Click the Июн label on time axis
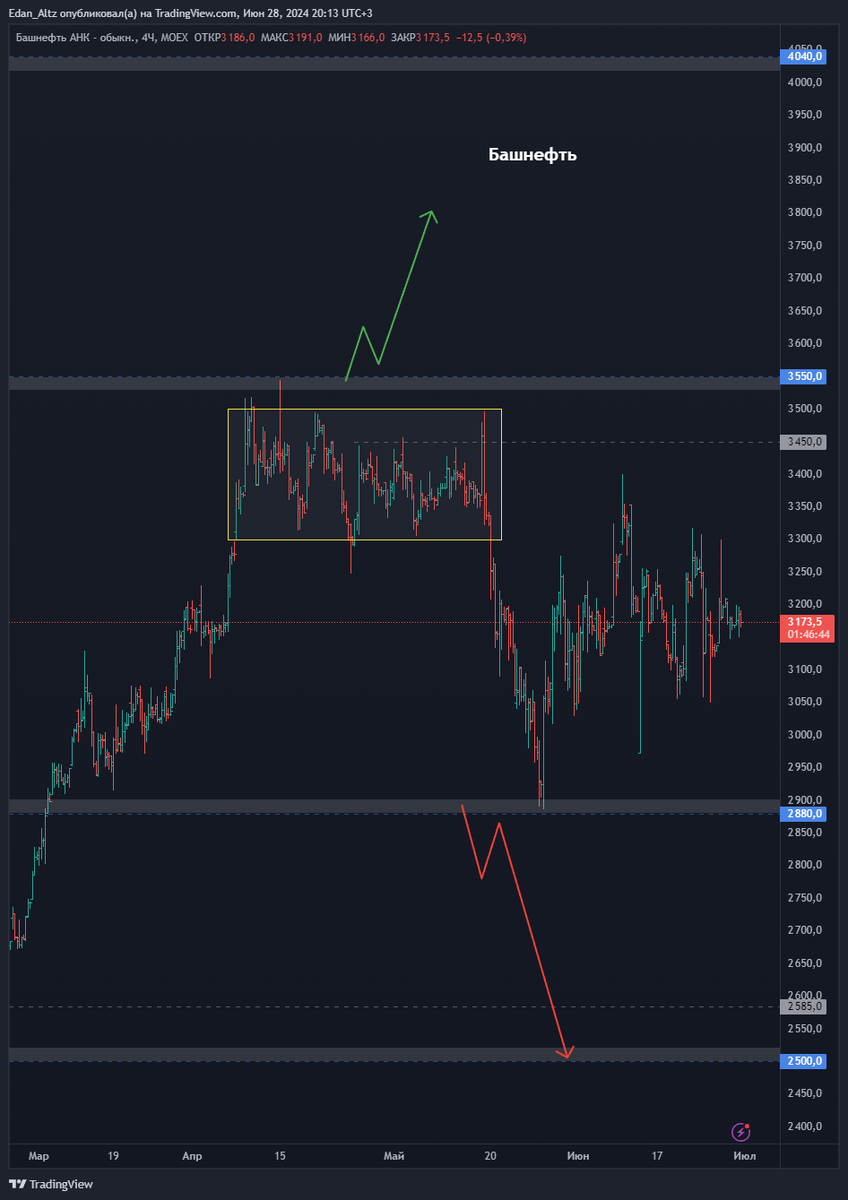The width and height of the screenshot is (848, 1200). click(x=577, y=1156)
